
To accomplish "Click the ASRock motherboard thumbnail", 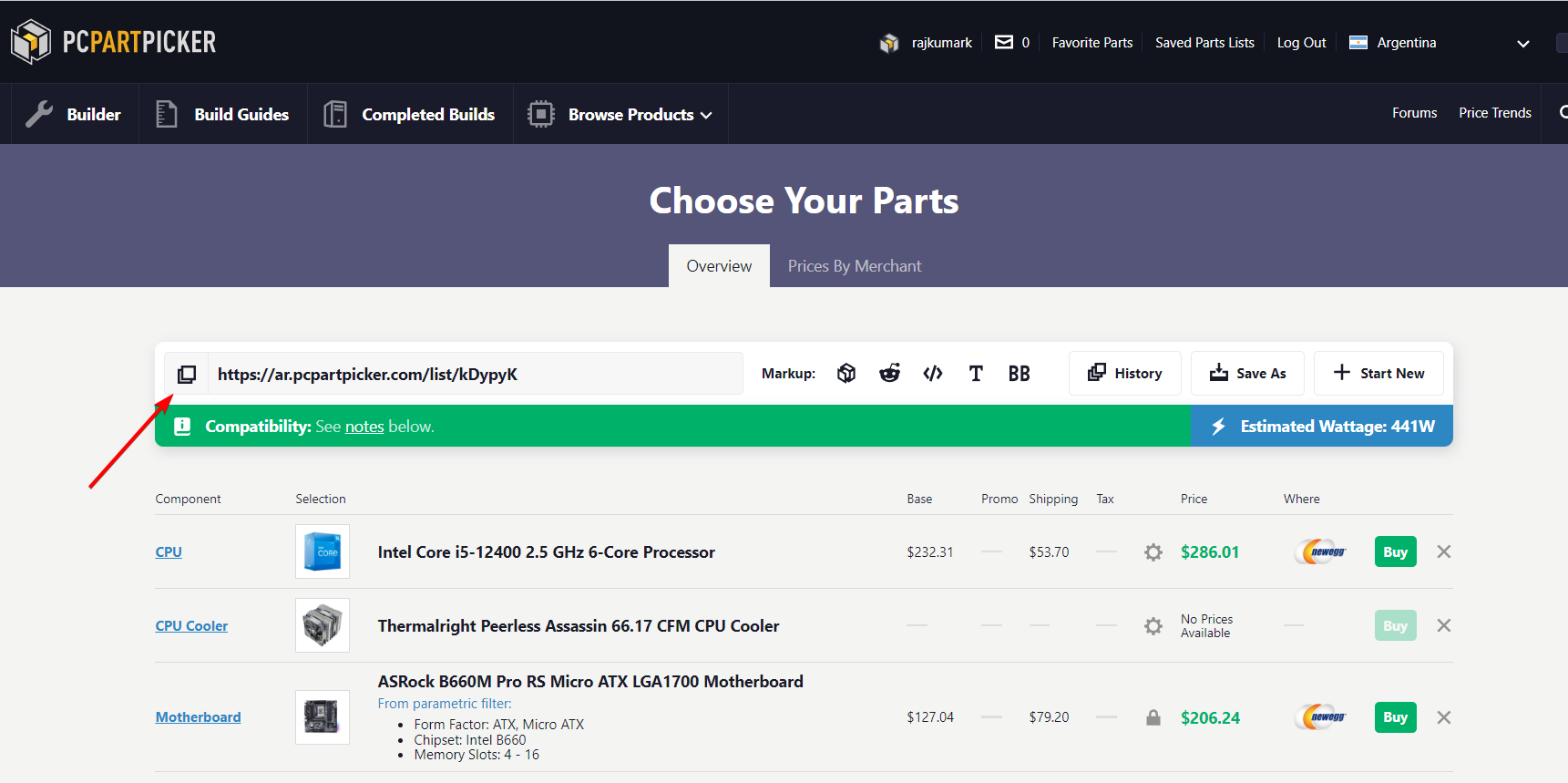I will (x=323, y=717).
